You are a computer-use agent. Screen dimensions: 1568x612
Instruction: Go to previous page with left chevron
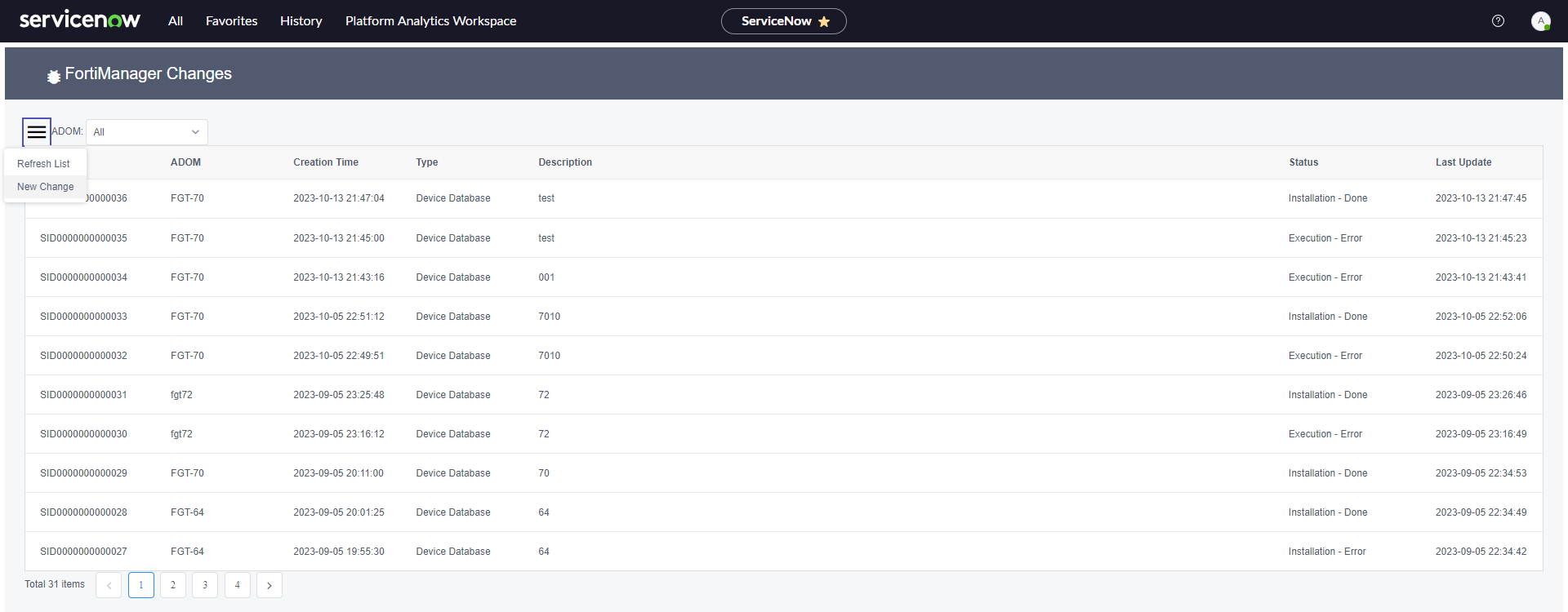pyautogui.click(x=109, y=585)
